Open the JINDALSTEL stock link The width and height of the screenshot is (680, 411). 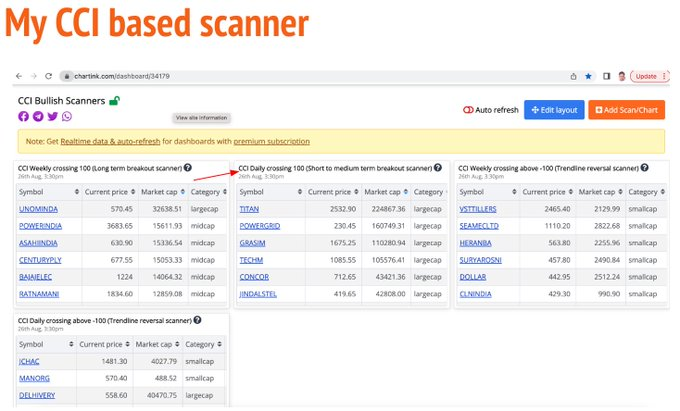(258, 294)
